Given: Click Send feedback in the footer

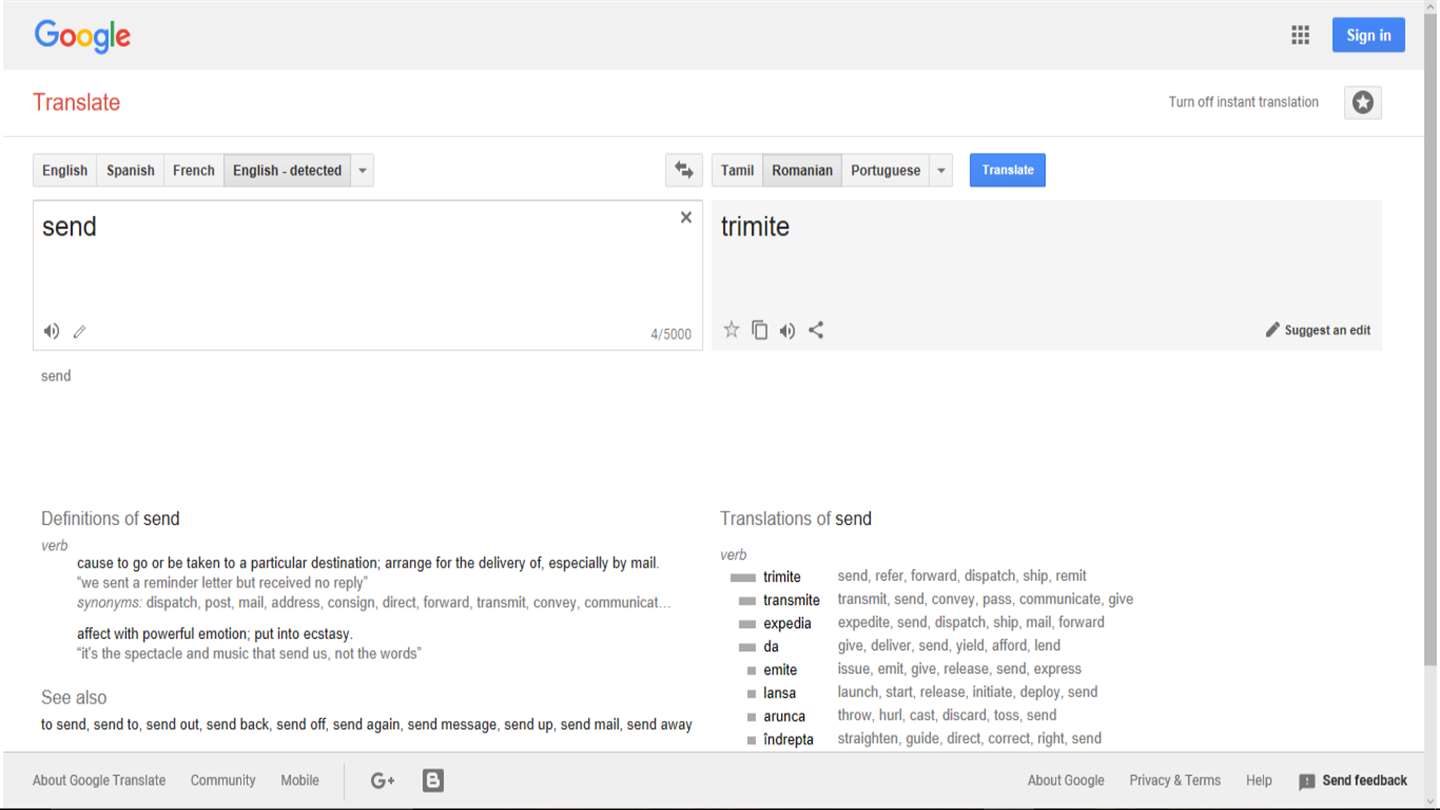Looking at the screenshot, I should point(1353,780).
